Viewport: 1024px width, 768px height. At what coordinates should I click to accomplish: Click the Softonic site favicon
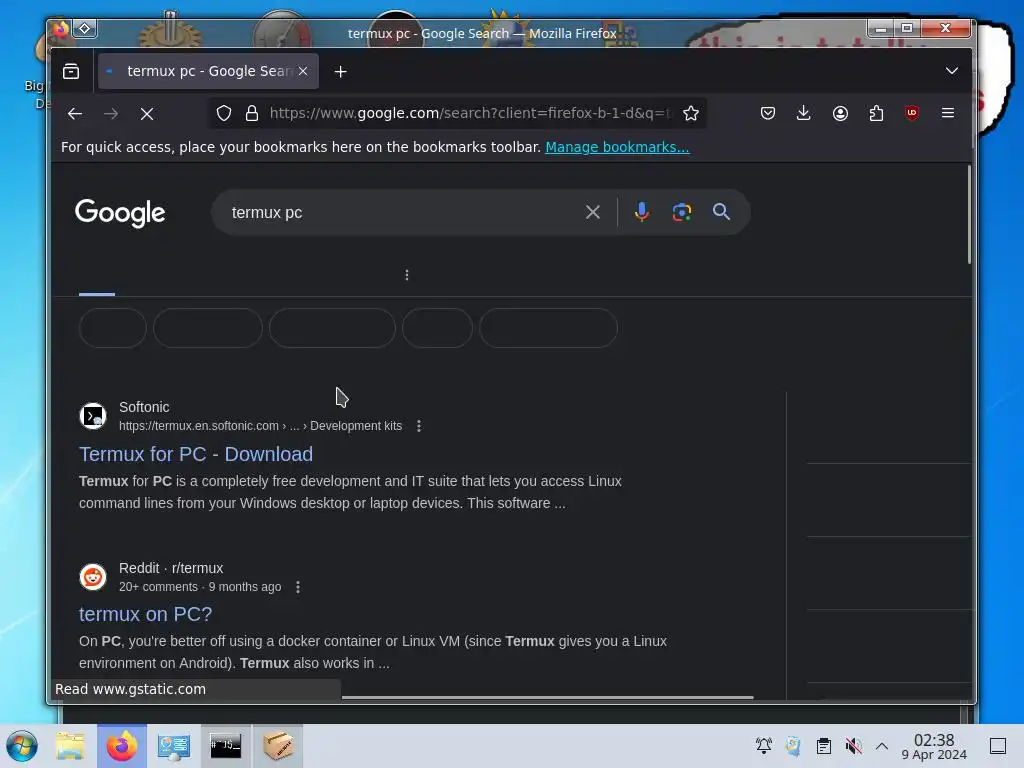point(93,416)
